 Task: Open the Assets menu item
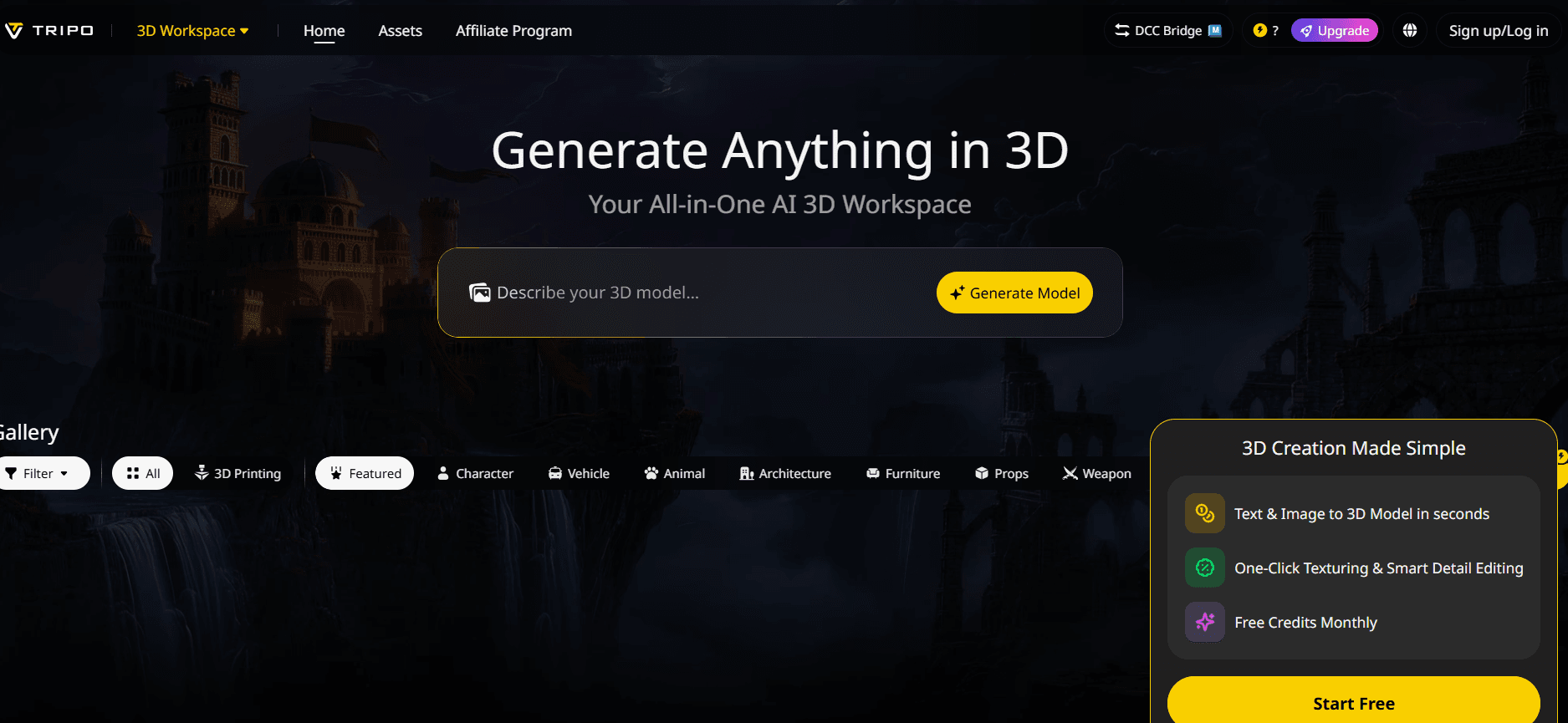400,31
